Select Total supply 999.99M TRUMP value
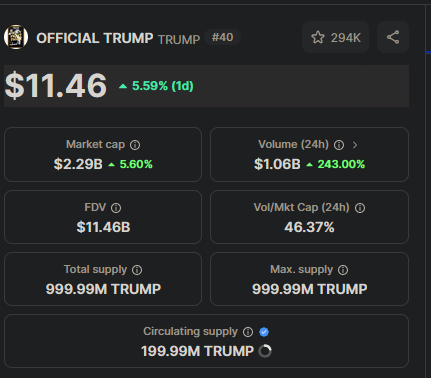Screen dimensions: 431x378 point(103,289)
